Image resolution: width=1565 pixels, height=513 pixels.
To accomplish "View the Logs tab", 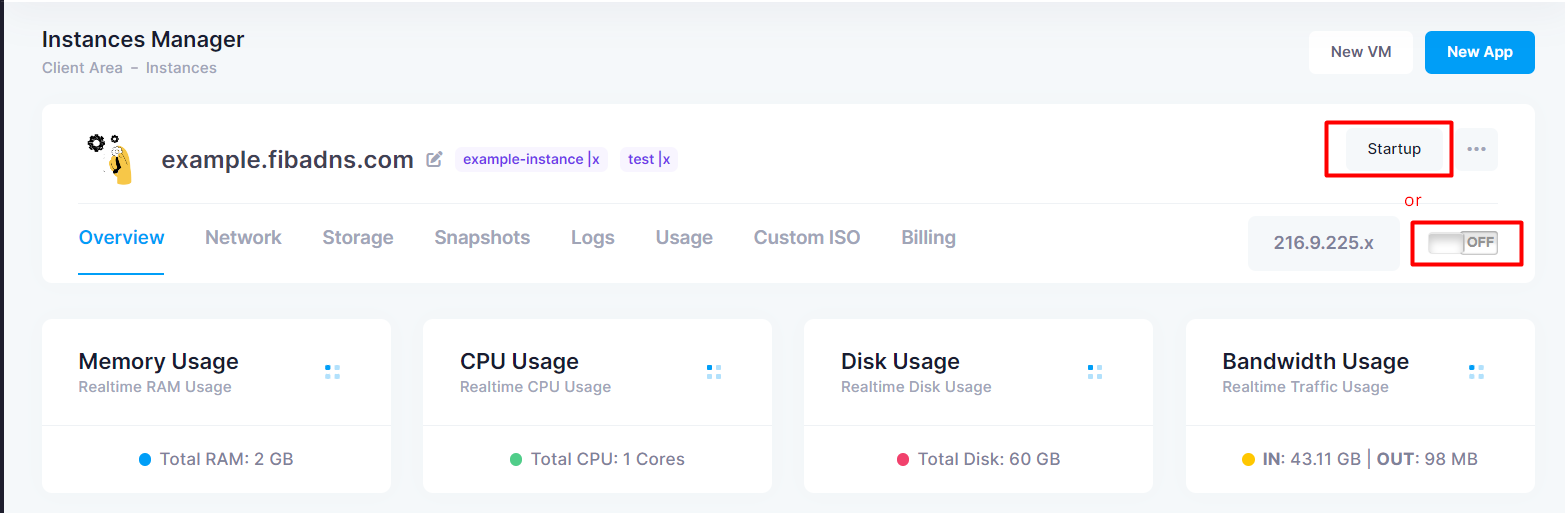I will (x=593, y=238).
